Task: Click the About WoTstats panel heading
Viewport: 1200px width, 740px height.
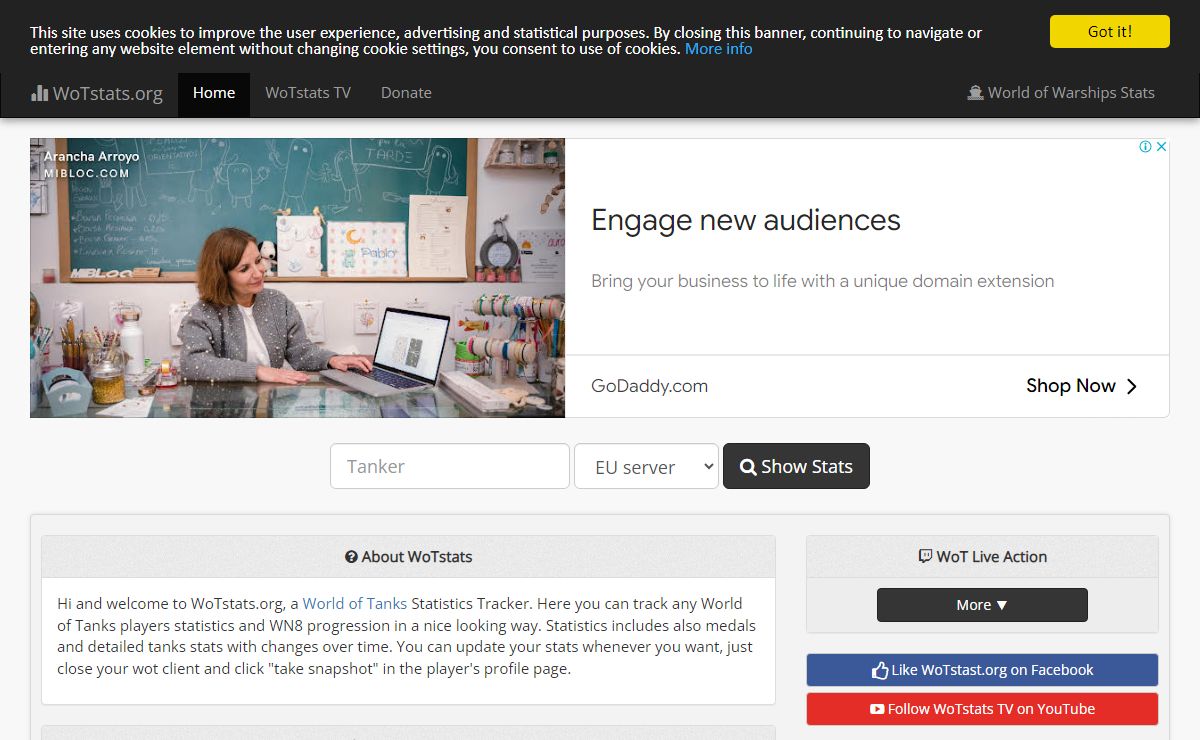Action: point(408,557)
